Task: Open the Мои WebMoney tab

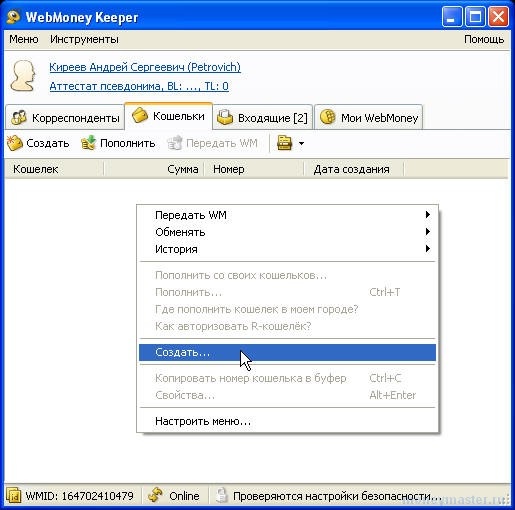Action: [x=369, y=118]
